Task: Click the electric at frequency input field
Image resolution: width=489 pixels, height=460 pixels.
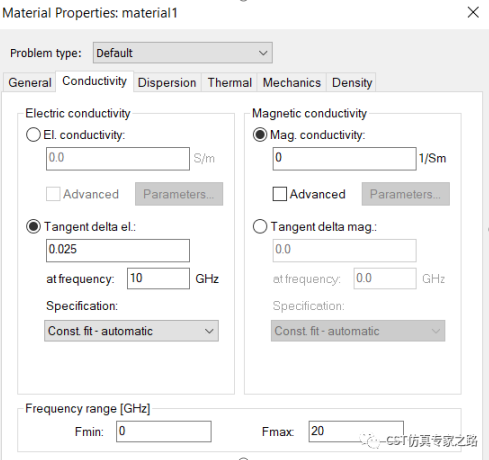Action: [158, 278]
